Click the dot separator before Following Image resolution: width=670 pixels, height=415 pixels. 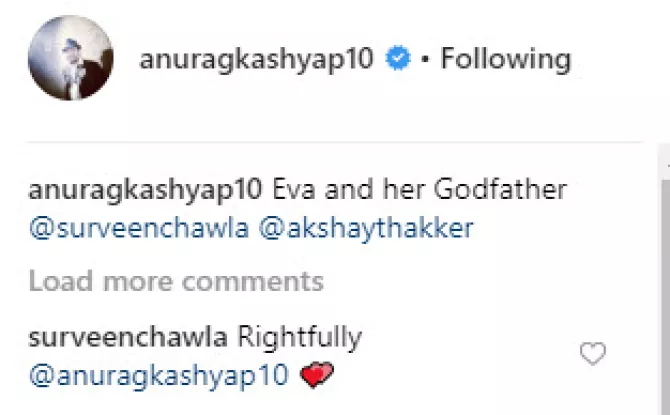click(x=425, y=59)
